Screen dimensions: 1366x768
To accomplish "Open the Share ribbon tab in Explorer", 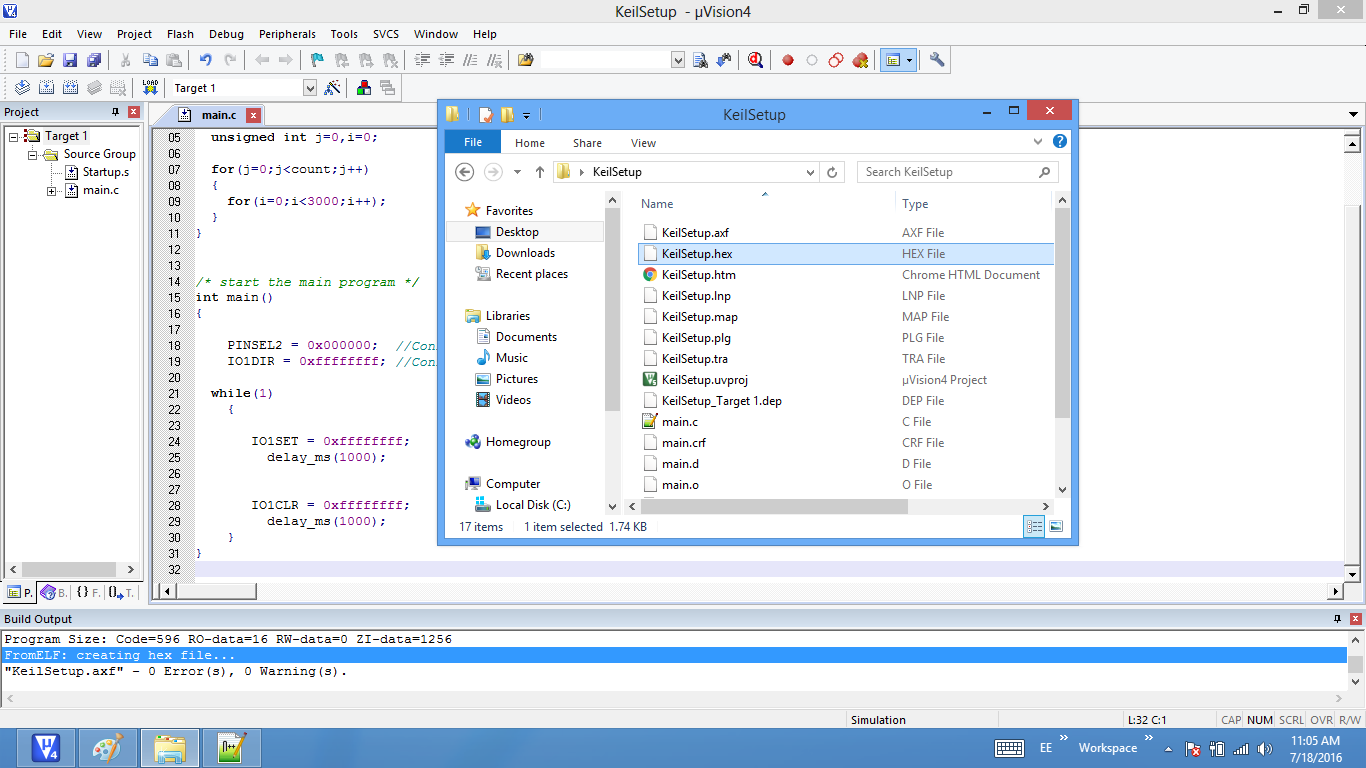I will 587,143.
